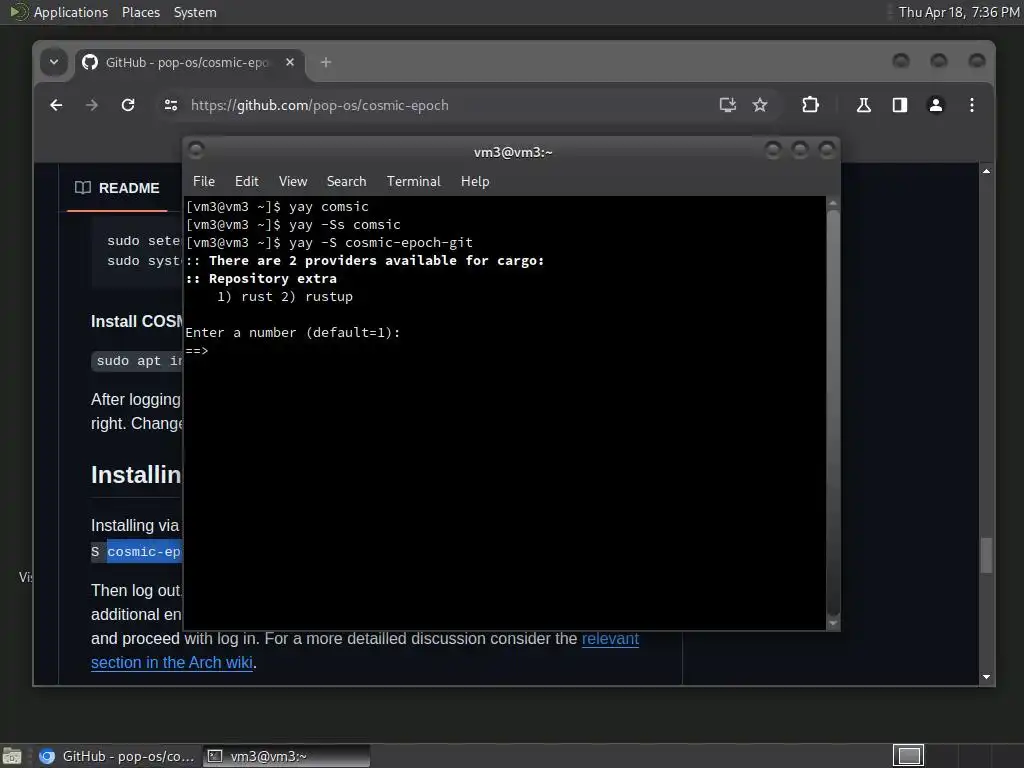View site information for the address bar

(x=171, y=105)
